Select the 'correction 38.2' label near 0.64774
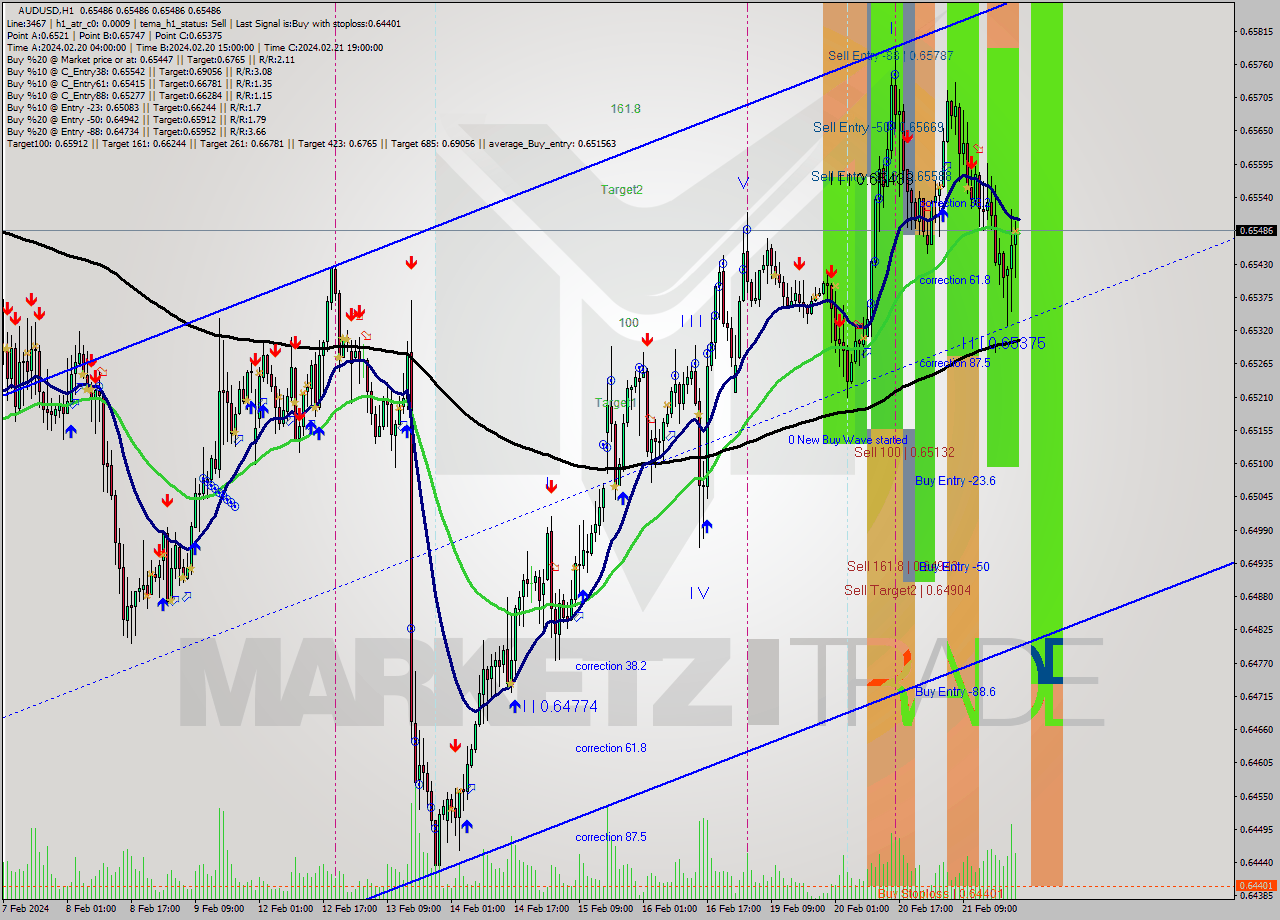1280x920 pixels. tap(610, 666)
